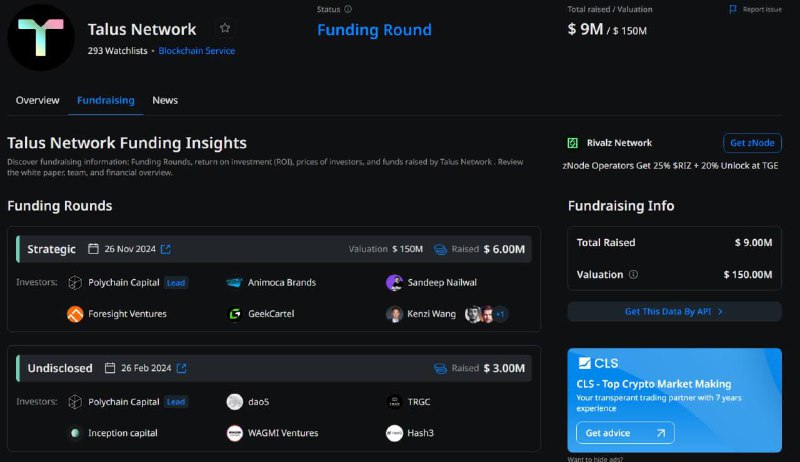
Task: Open the Status info tooltip icon
Action: (348, 9)
